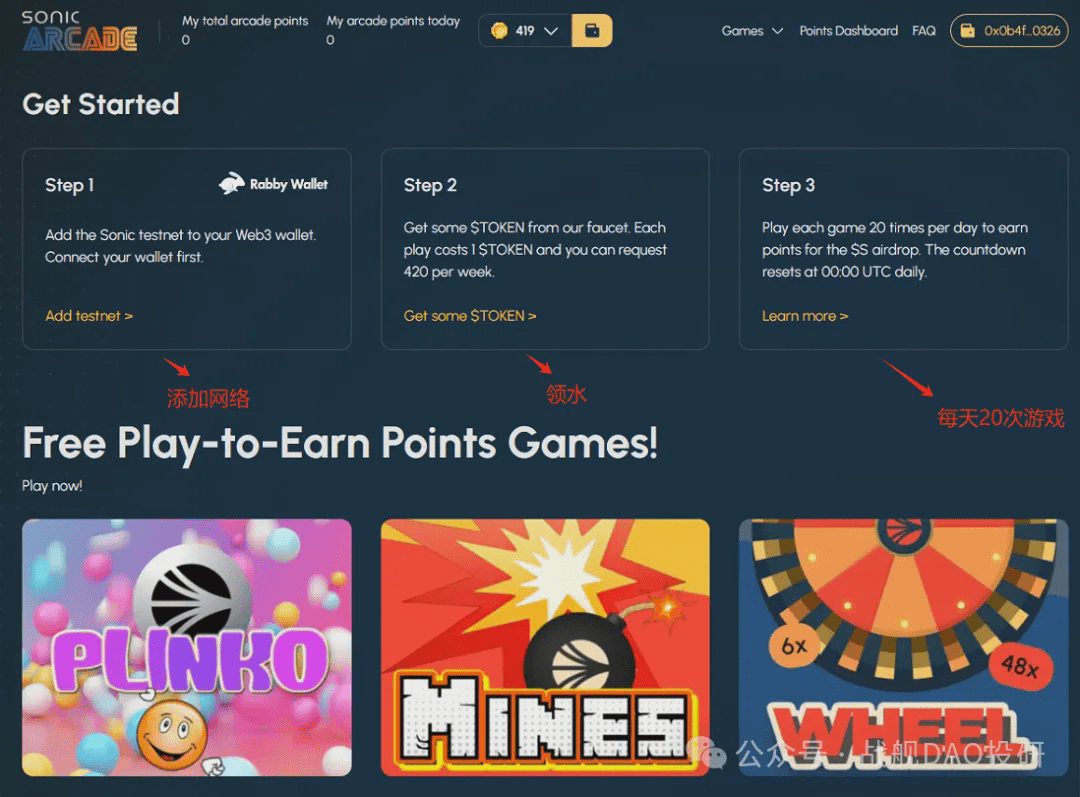Click the Sonic Arcade logo
The width and height of the screenshot is (1080, 797).
pos(79,31)
